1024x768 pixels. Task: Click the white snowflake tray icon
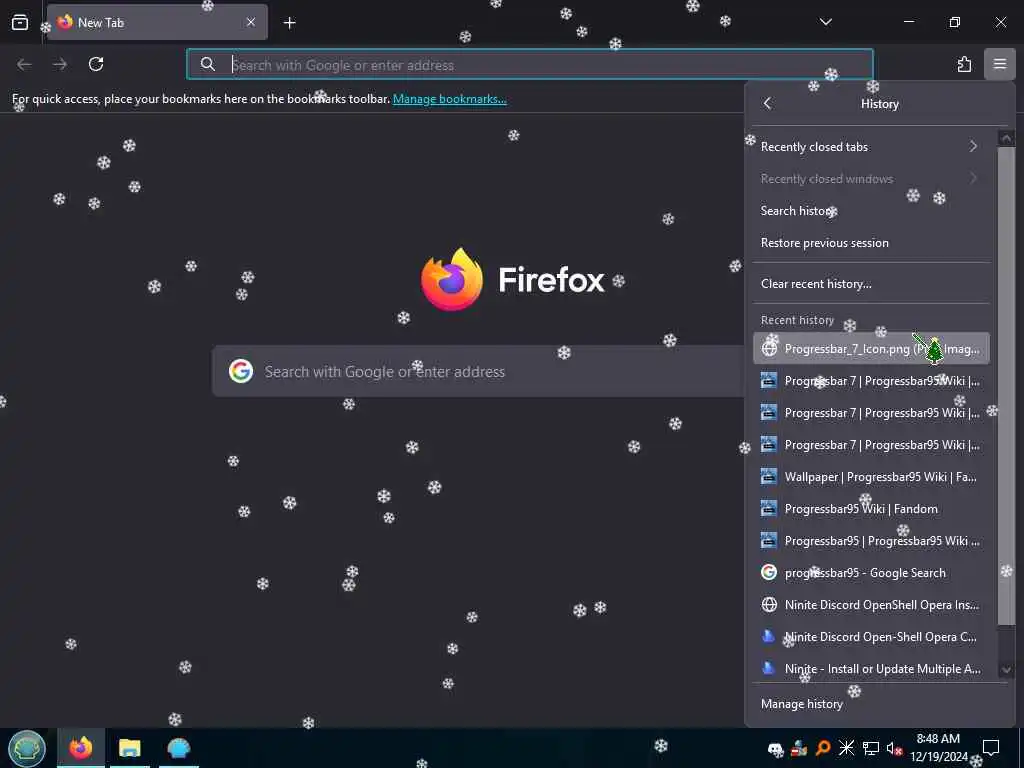(x=846, y=748)
